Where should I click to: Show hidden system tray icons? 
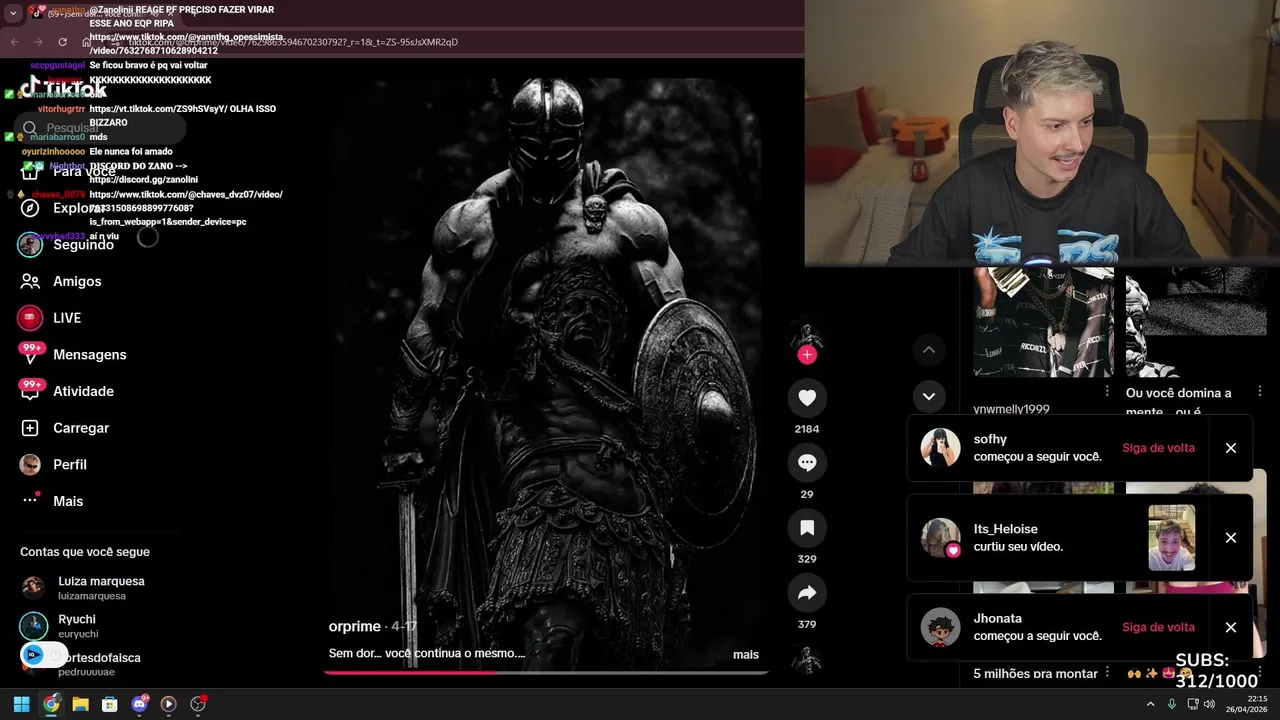1150,704
